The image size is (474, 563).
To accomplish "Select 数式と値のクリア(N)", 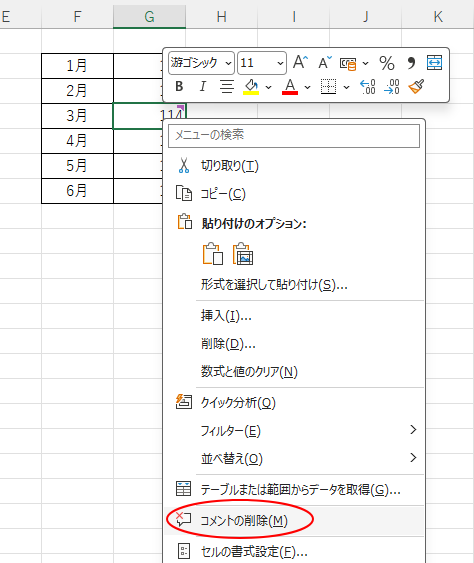I will pyautogui.click(x=294, y=372).
